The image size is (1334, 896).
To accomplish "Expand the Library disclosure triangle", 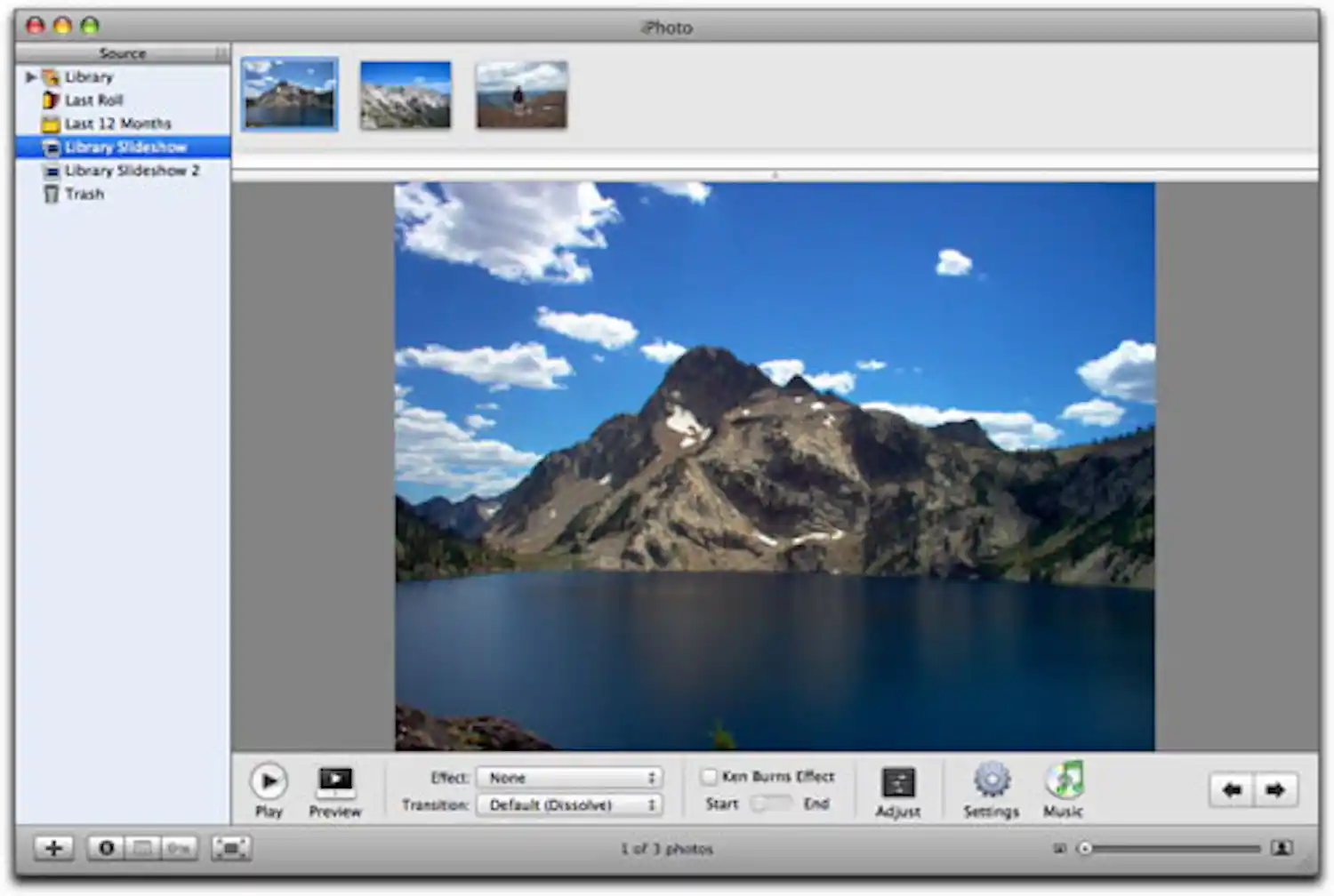I will (x=30, y=77).
